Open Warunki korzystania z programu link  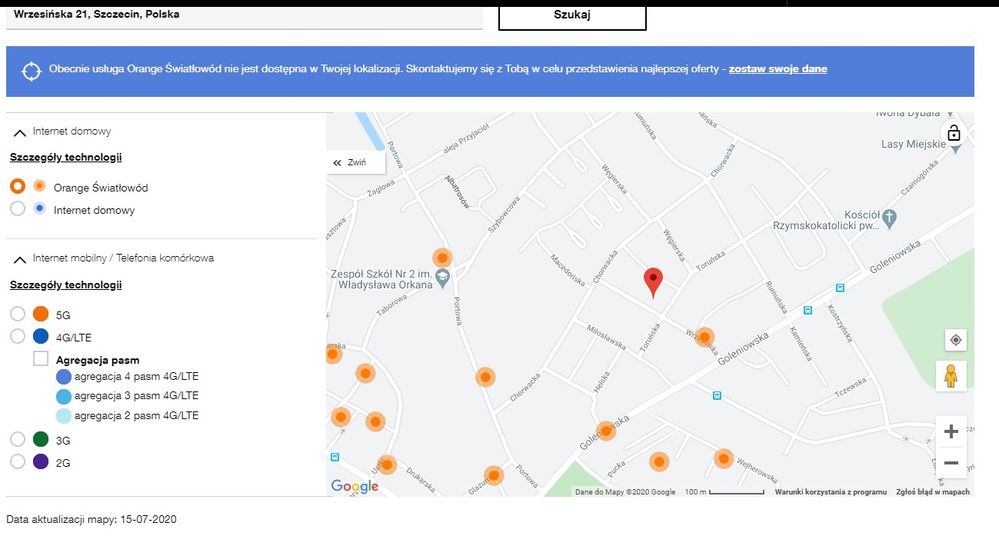[x=830, y=492]
